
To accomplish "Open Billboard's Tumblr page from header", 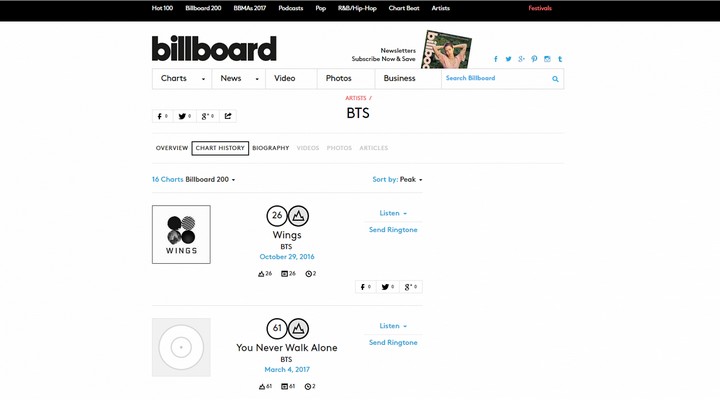I will point(560,59).
